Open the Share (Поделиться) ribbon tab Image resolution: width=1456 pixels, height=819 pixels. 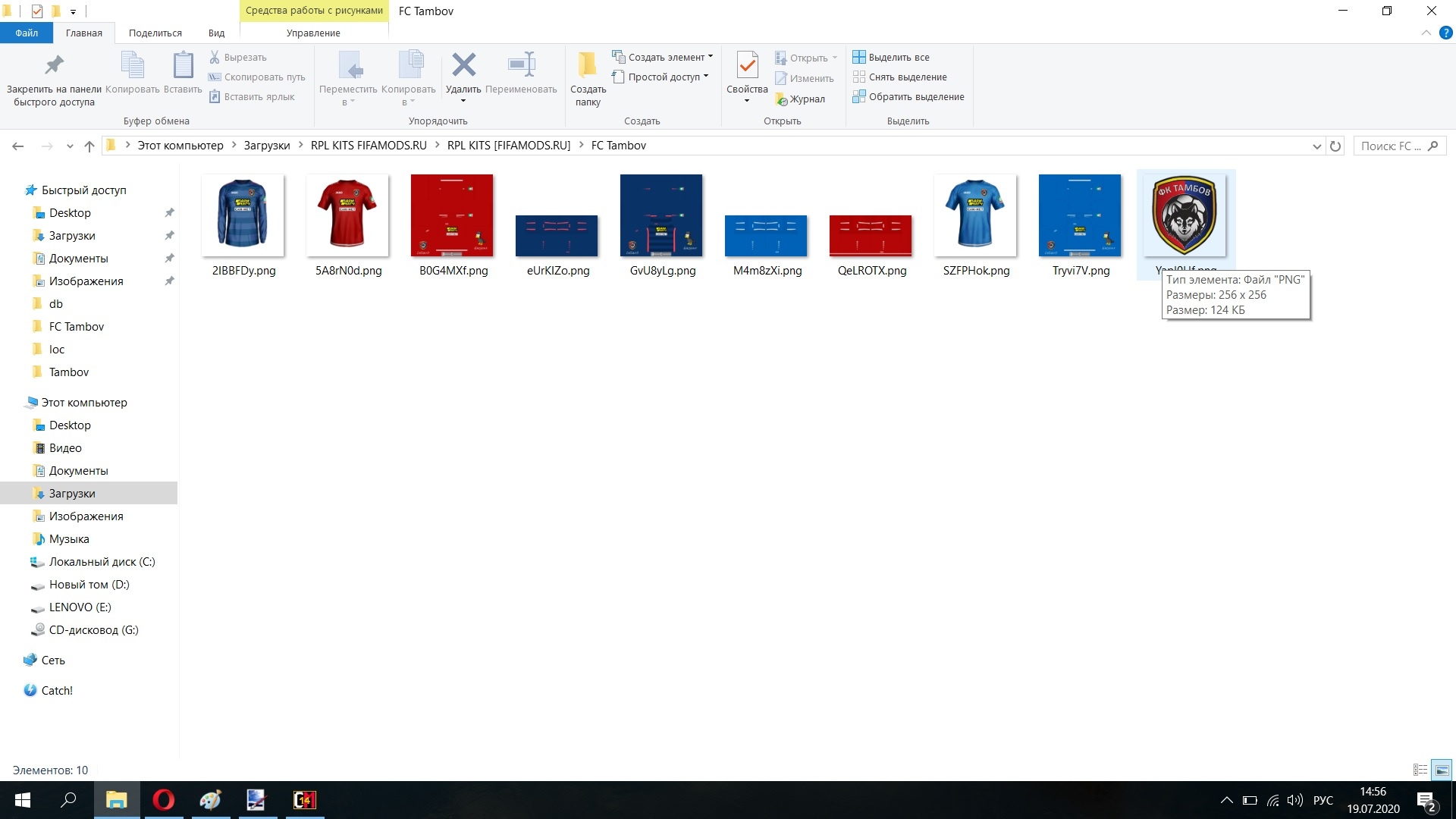155,33
